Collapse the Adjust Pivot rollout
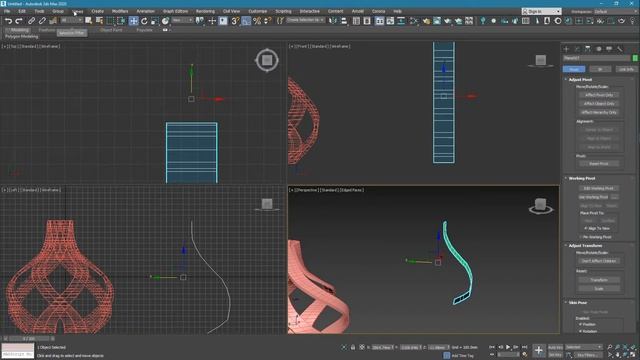Viewport: 640px width, 360px height. (x=580, y=80)
